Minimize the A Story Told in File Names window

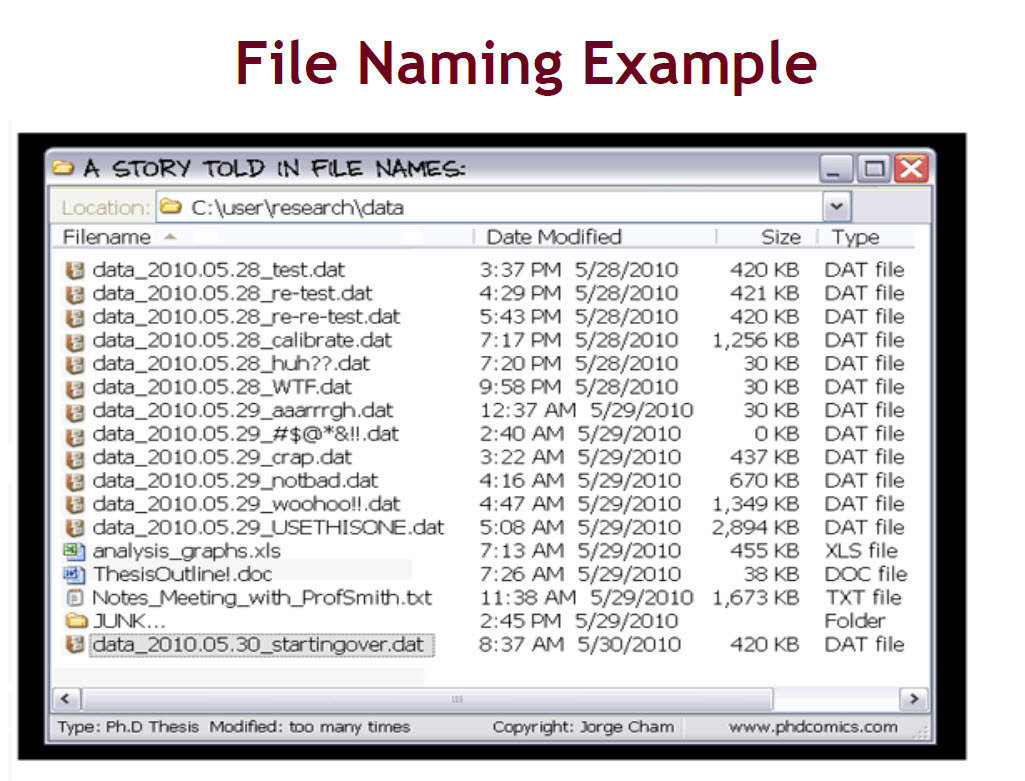[x=835, y=169]
